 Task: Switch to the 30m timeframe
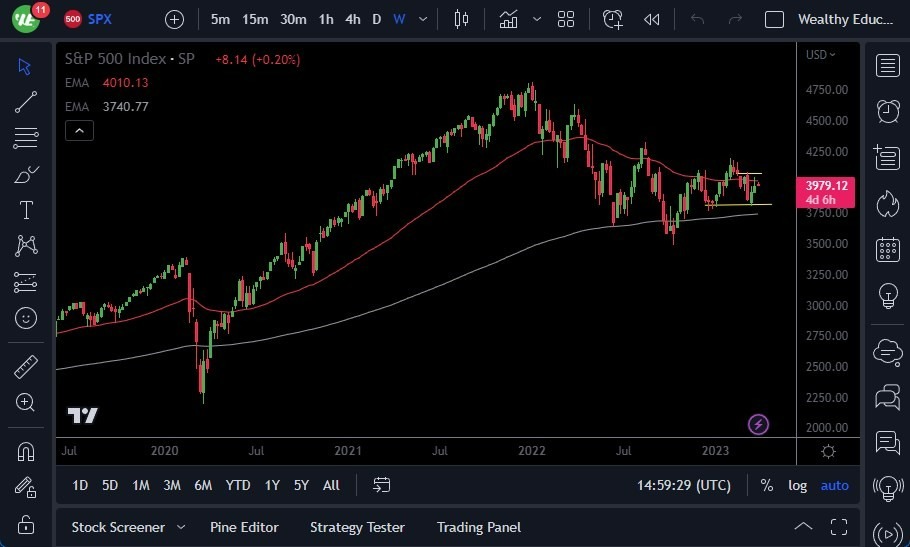(293, 20)
